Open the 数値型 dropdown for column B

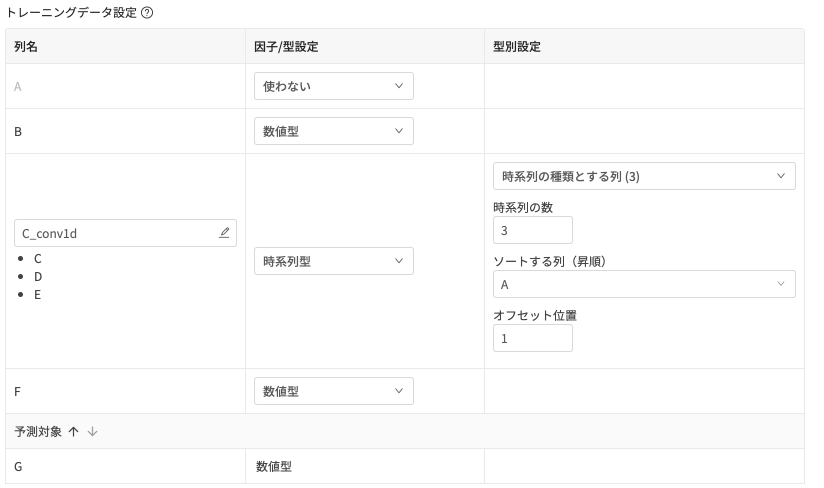334,131
